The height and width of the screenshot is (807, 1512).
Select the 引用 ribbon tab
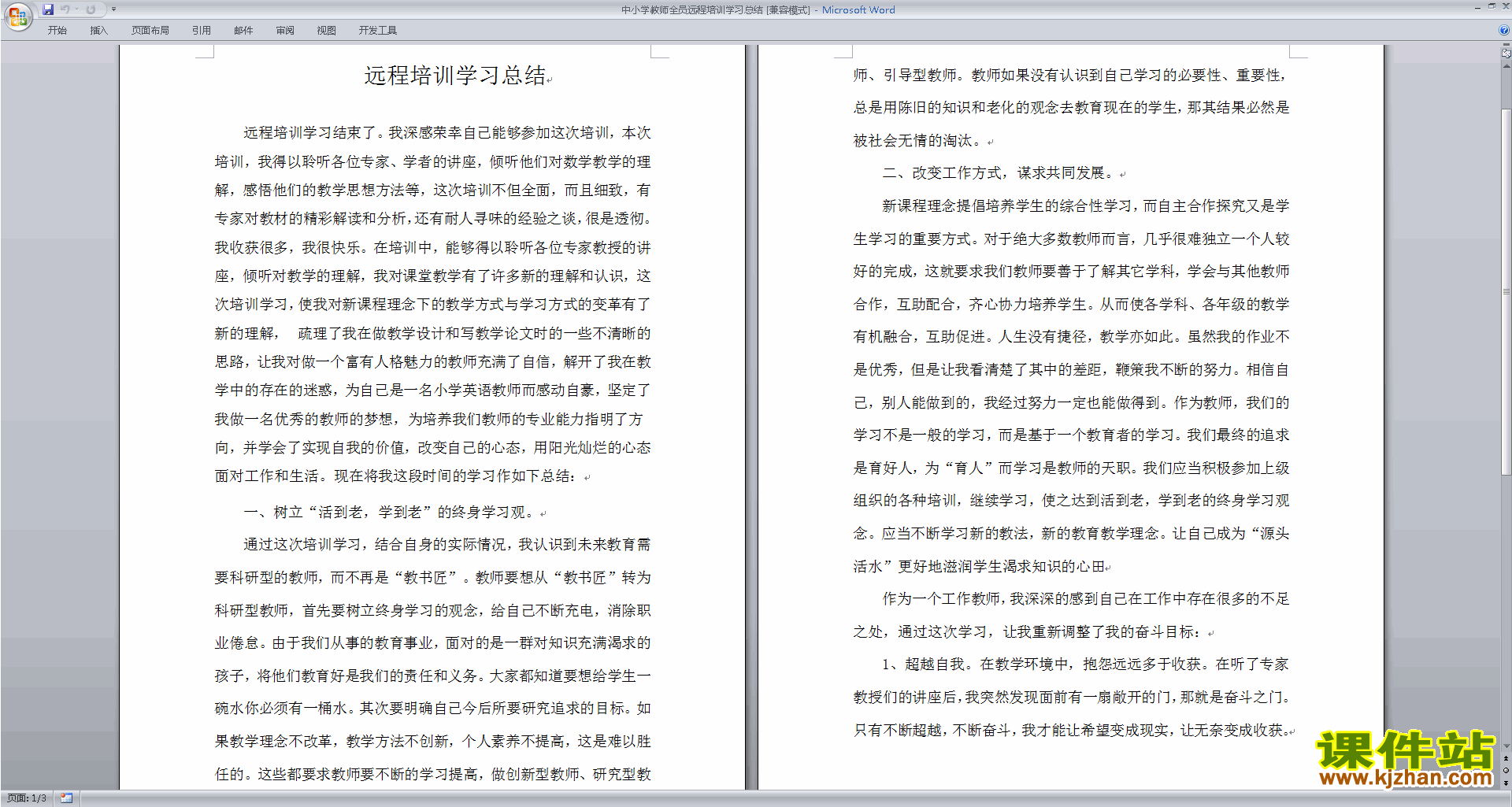coord(202,30)
